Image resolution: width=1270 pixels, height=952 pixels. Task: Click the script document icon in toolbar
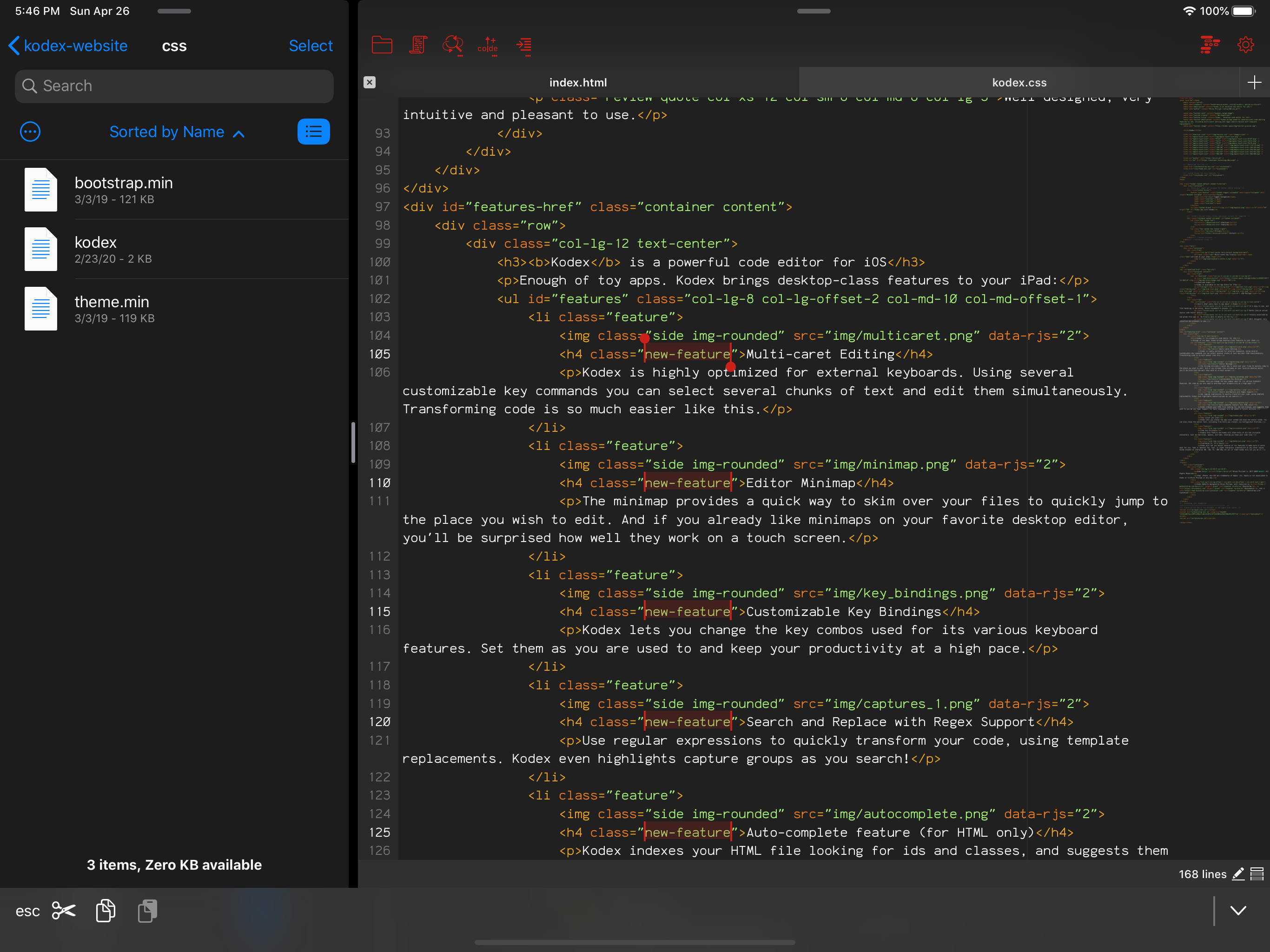pos(418,45)
